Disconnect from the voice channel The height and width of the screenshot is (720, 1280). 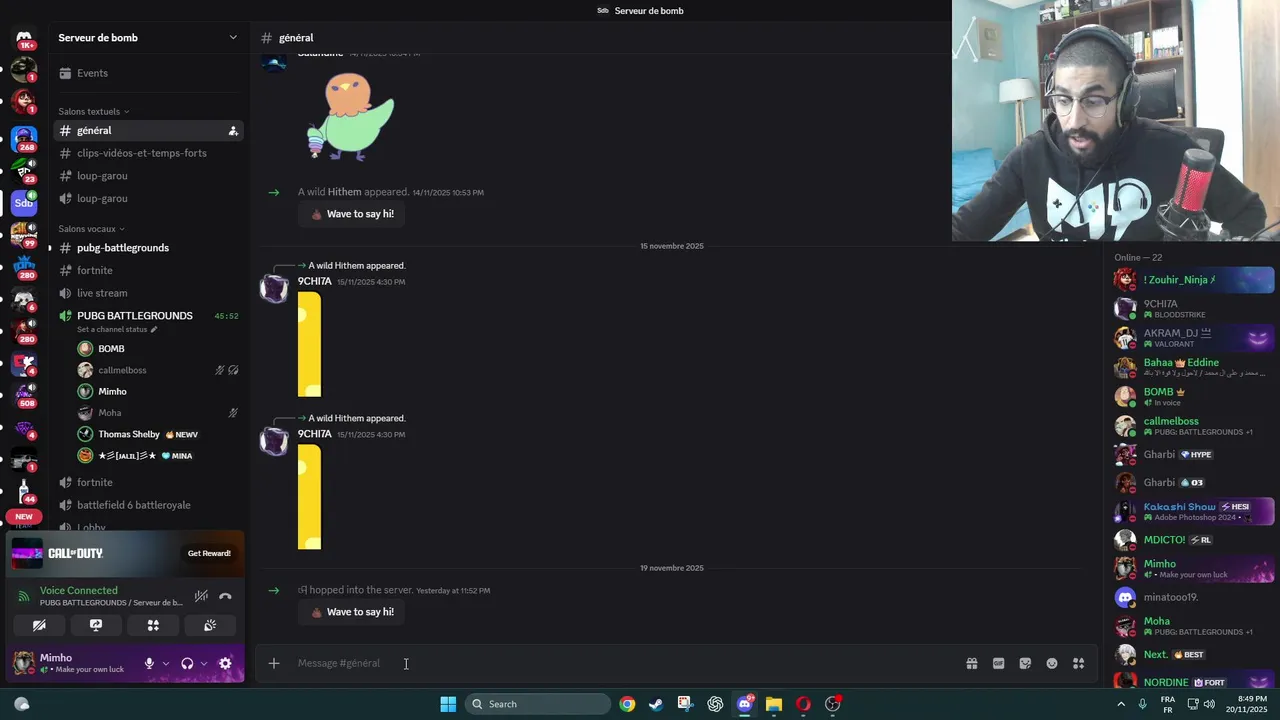click(225, 596)
